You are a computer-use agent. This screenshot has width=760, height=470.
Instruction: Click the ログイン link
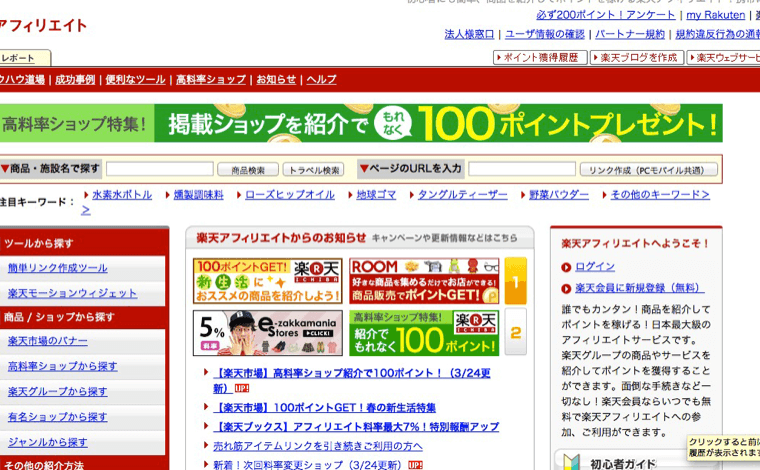tap(595, 267)
